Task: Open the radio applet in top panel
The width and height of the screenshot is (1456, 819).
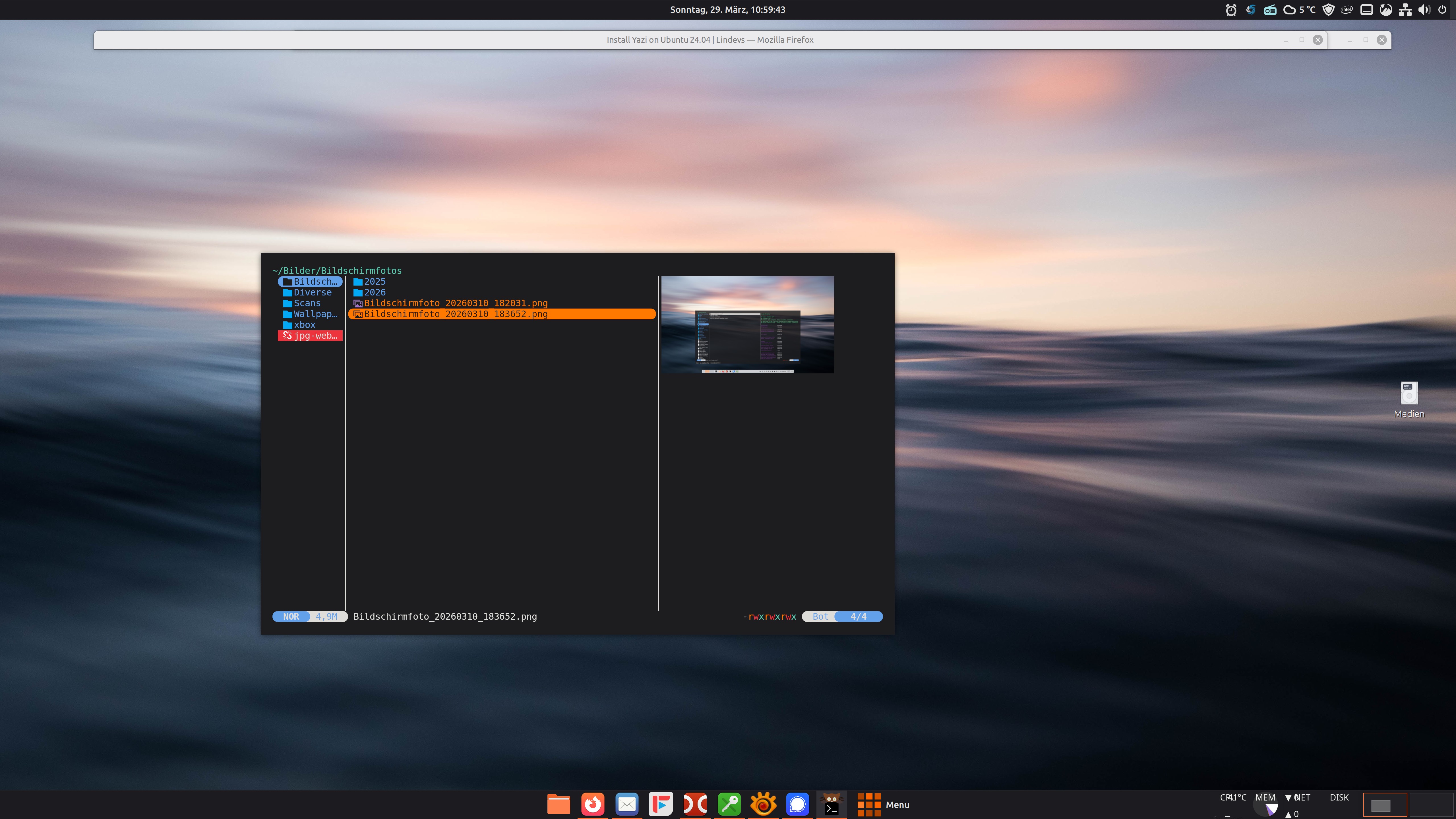Action: coord(1270,10)
